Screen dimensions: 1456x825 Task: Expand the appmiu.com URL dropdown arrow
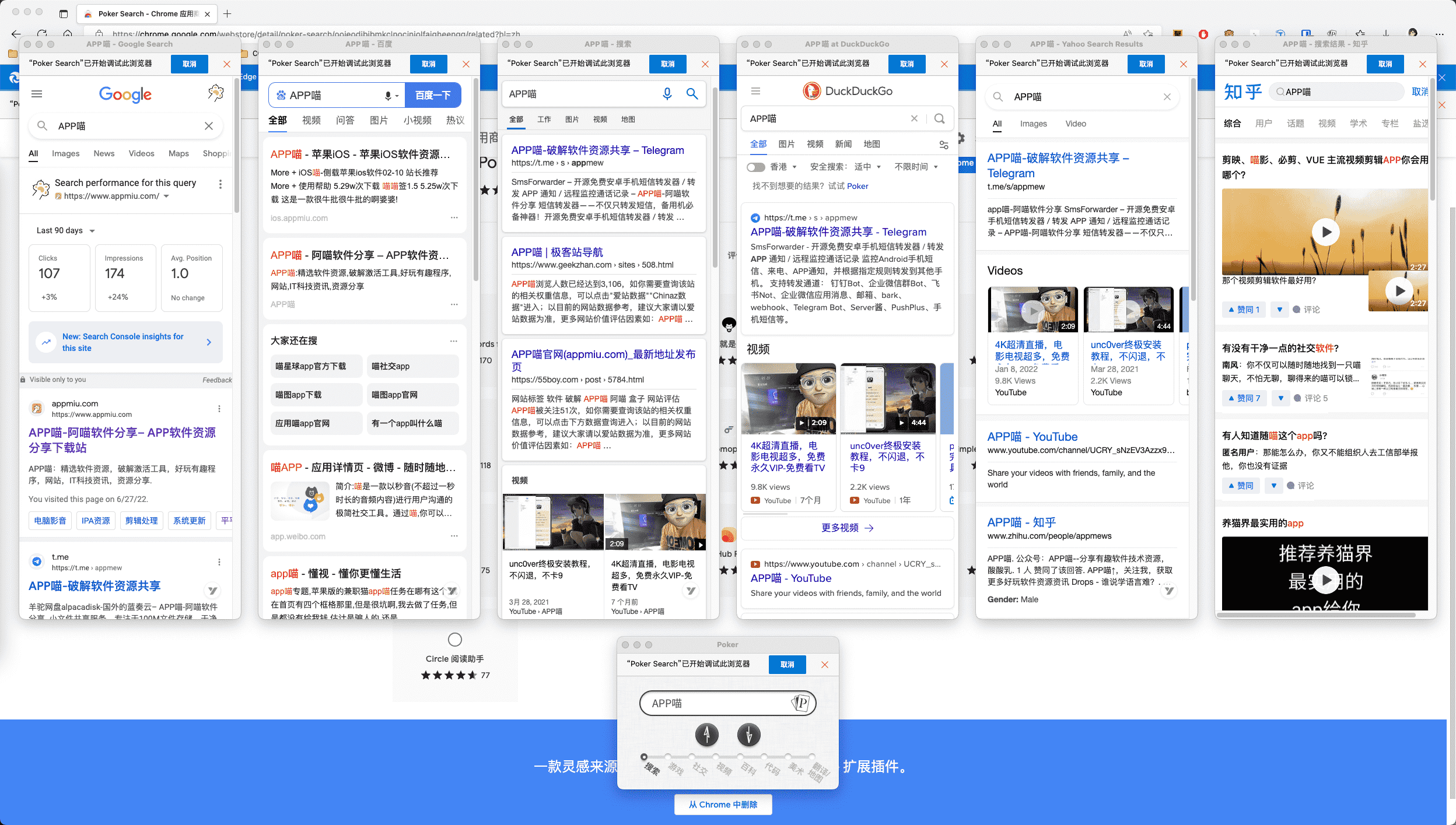click(166, 196)
